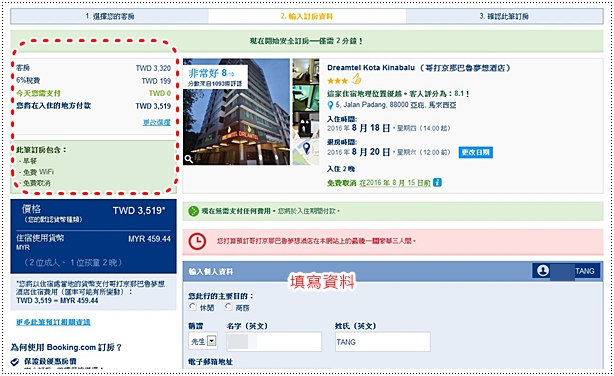Viewport: 614px width, 376px height.
Task: Click the 早餐 breakfast inclusion line
Action: [28, 161]
